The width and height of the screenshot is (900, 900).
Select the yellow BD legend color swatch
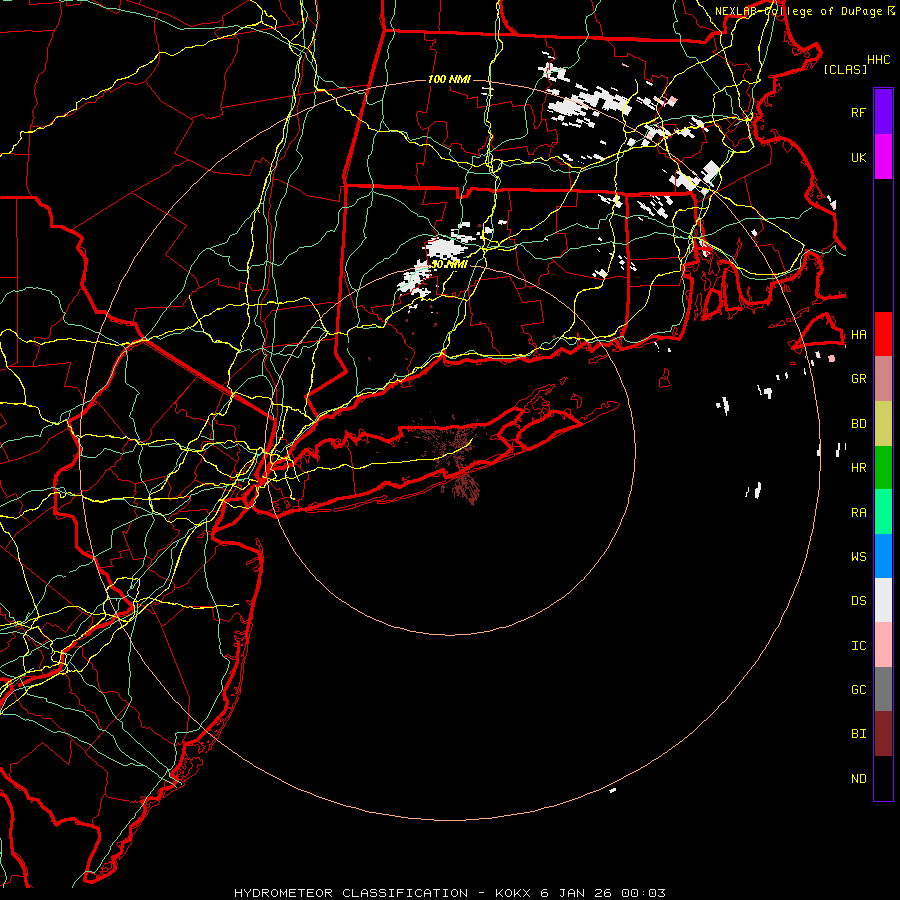click(x=883, y=424)
